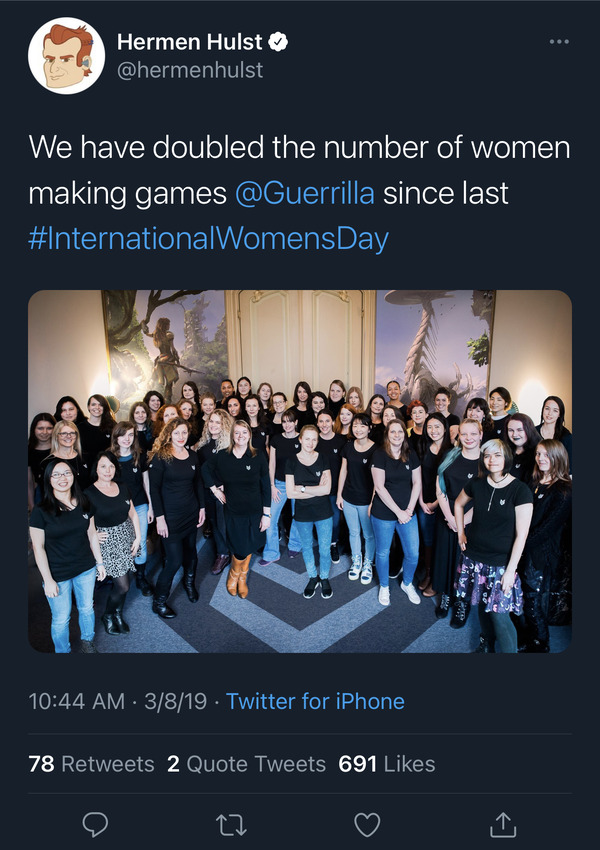Retweet this tweet using the arrows icon
Screen dimensions: 600x850
[231, 823]
